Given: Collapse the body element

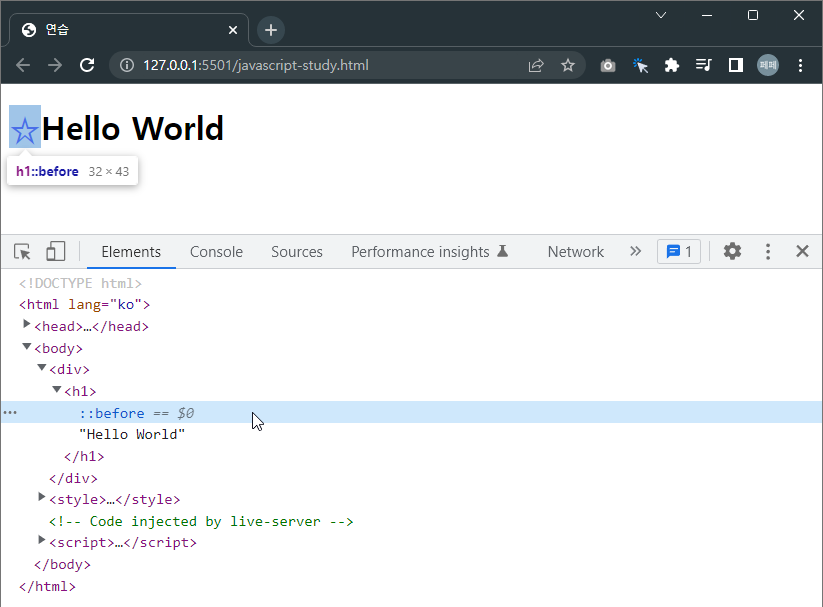Looking at the screenshot, I should point(26,347).
